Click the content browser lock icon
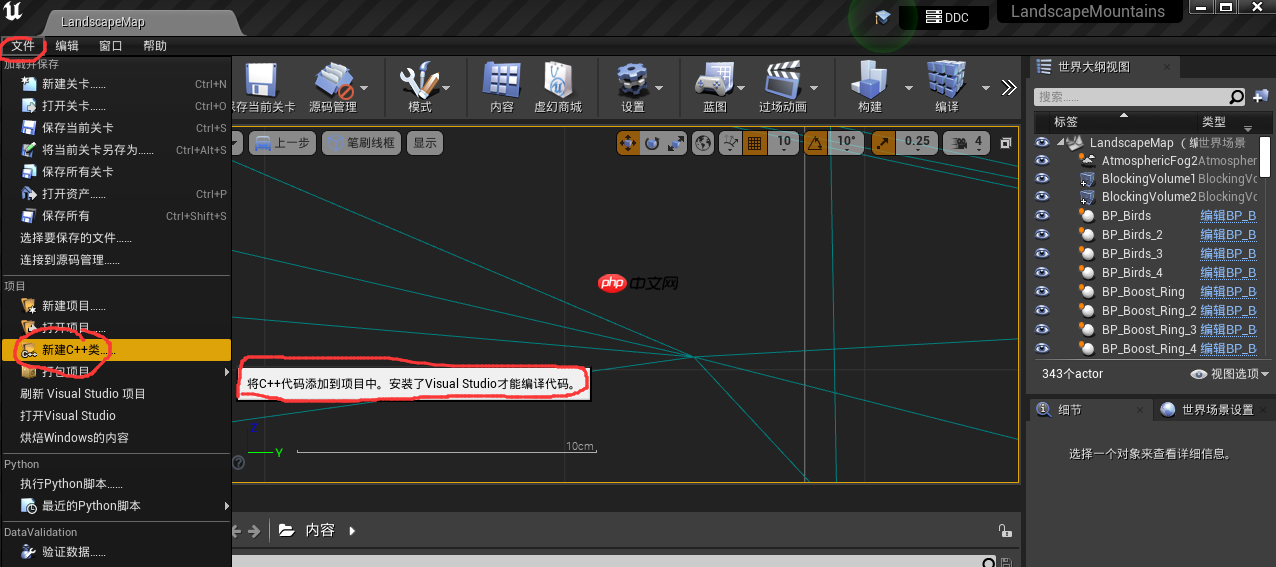 [x=1004, y=531]
